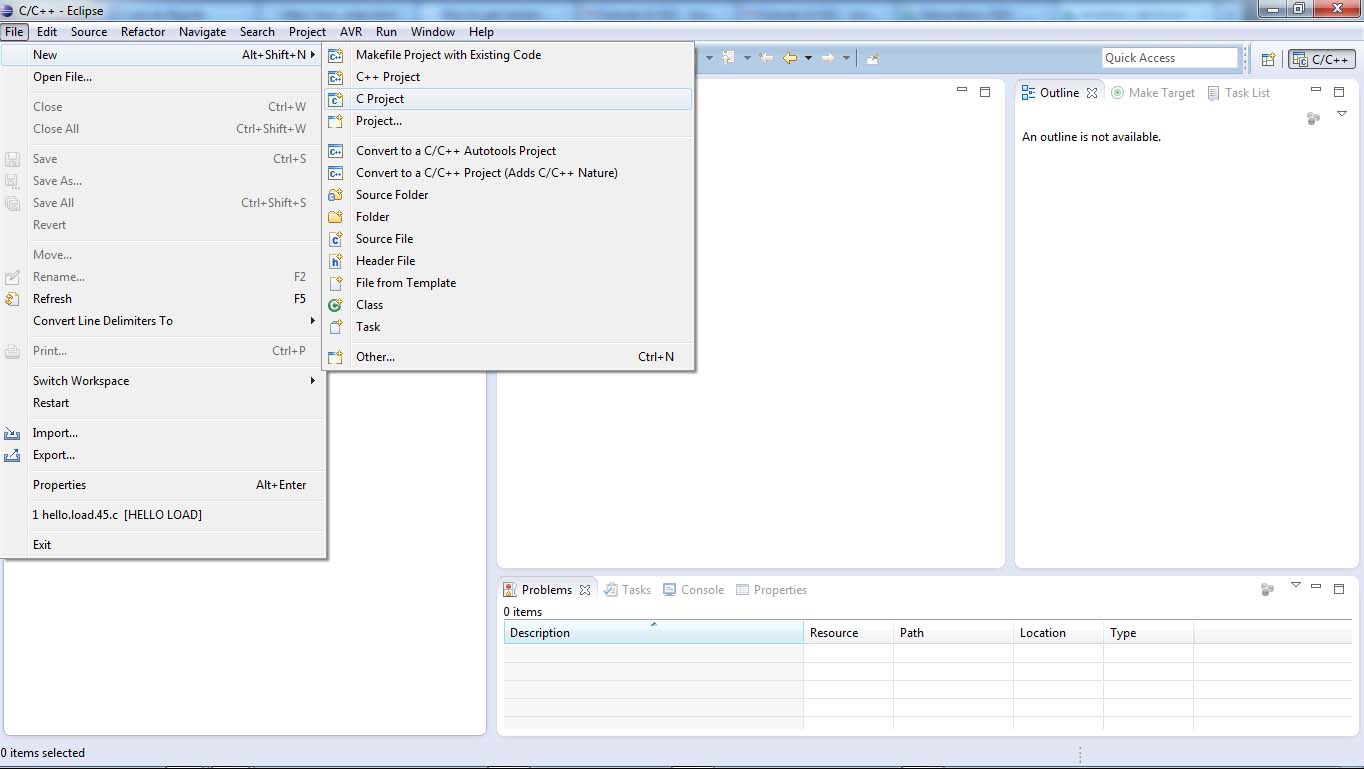Switch to the Make Target tab
The width and height of the screenshot is (1364, 769).
[1153, 93]
